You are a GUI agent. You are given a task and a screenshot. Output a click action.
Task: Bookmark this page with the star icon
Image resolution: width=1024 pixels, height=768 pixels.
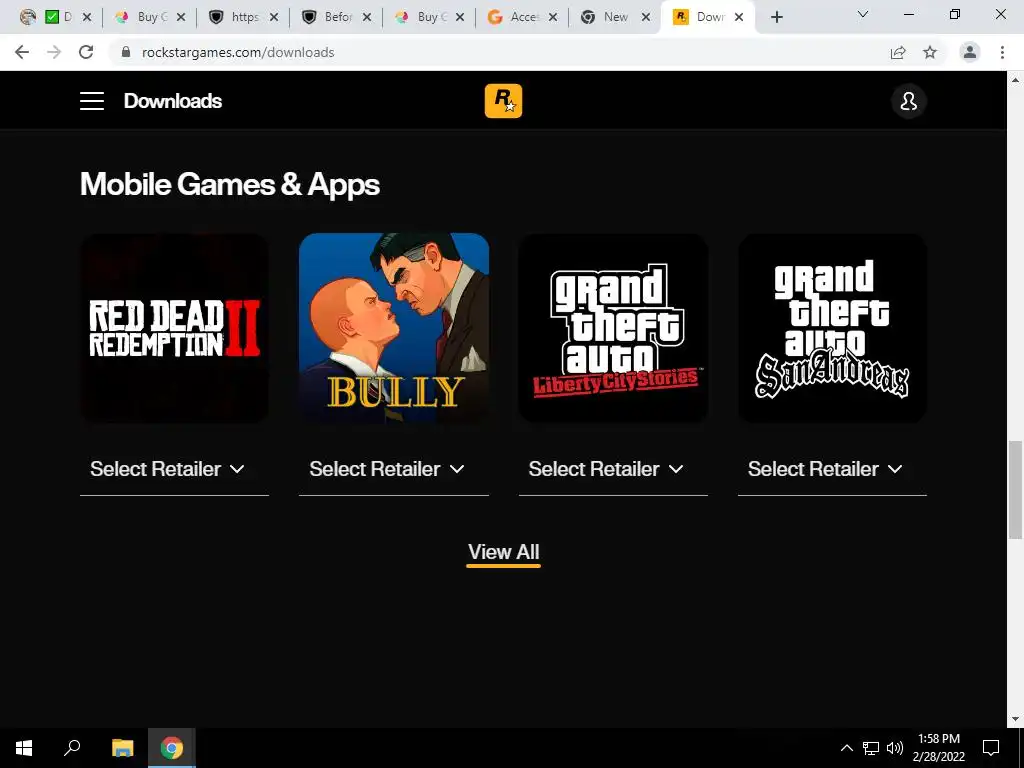(x=930, y=52)
